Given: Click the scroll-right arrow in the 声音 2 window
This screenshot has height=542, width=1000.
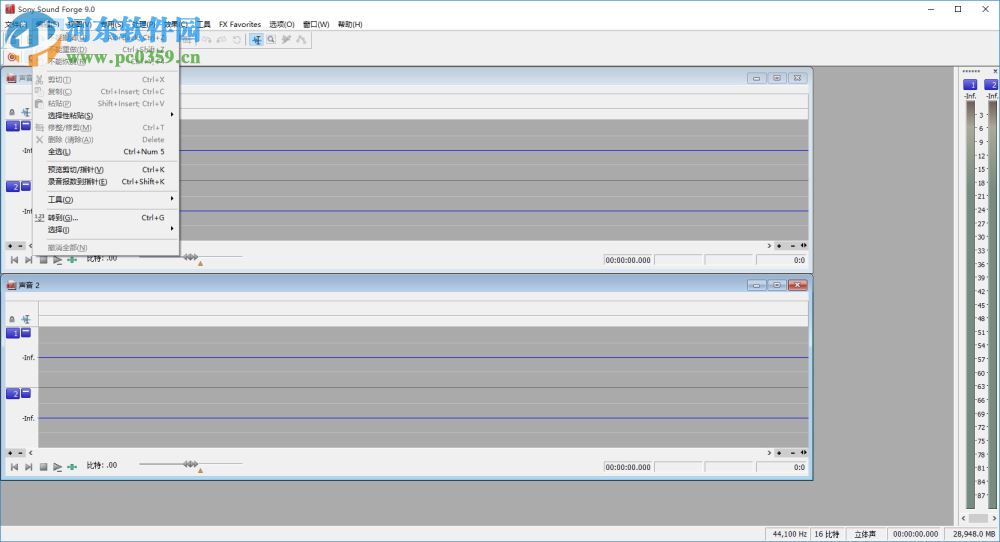Looking at the screenshot, I should pos(769,453).
